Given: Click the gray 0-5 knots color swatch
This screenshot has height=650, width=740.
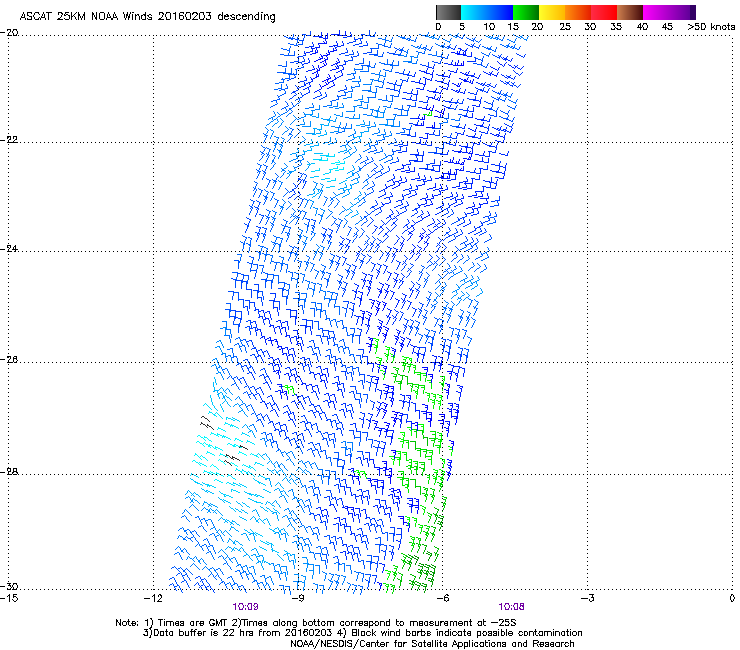Looking at the screenshot, I should (x=448, y=12).
